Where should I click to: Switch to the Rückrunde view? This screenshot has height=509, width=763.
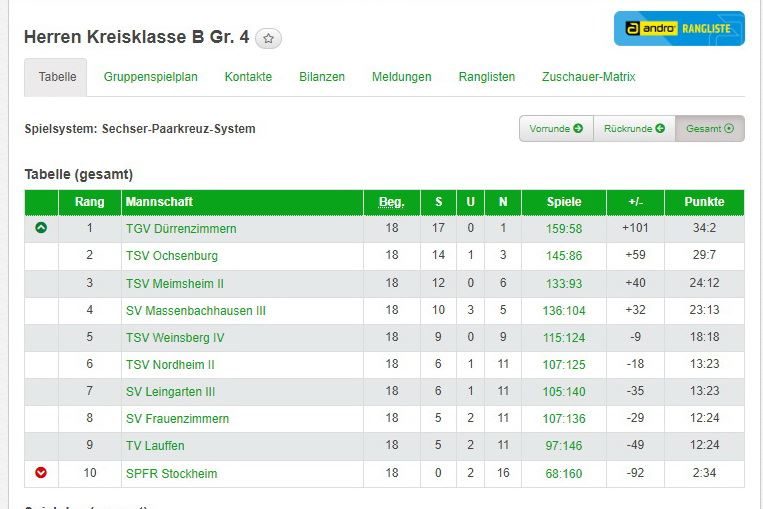pyautogui.click(x=634, y=129)
